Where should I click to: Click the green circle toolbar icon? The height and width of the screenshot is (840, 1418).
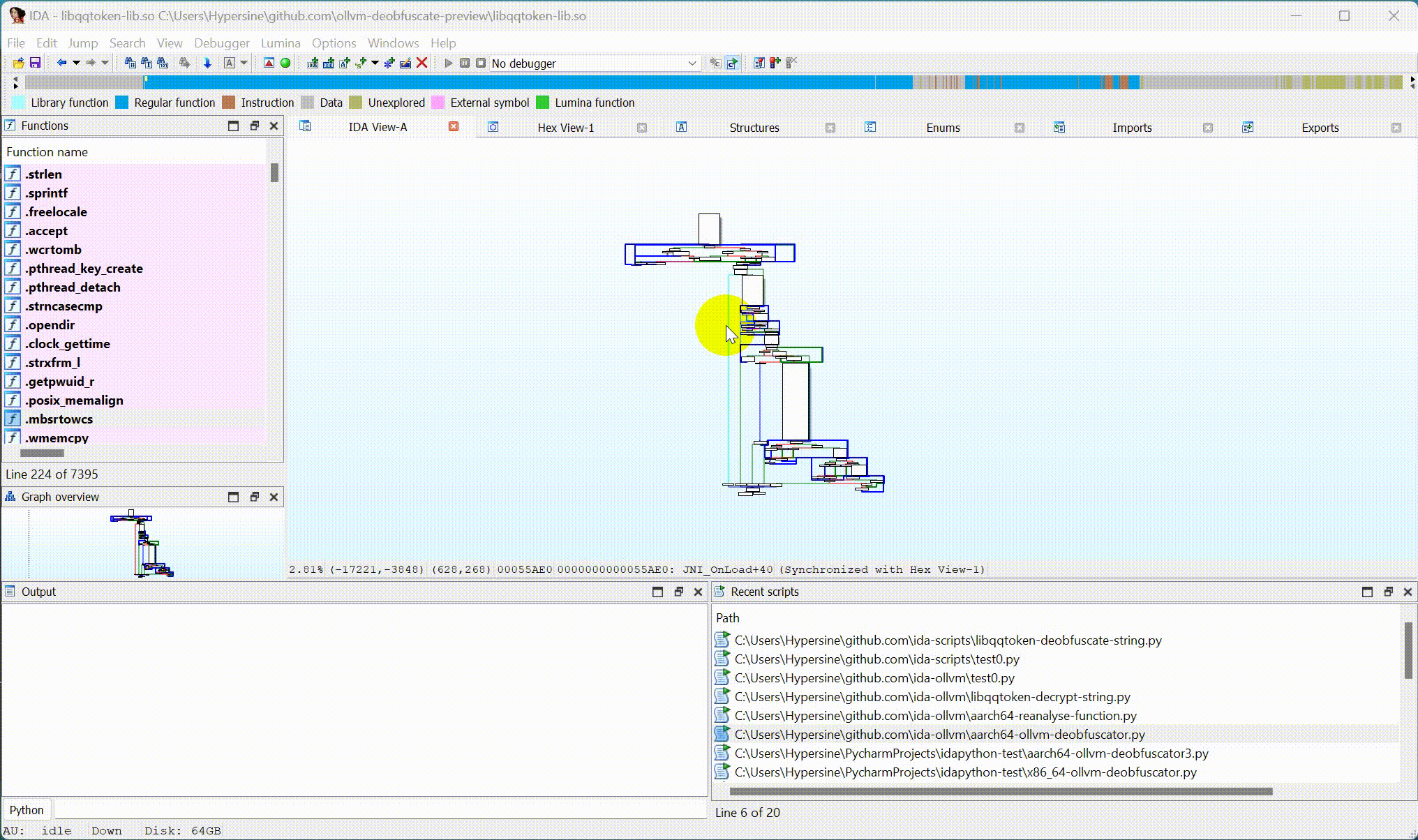pos(285,63)
